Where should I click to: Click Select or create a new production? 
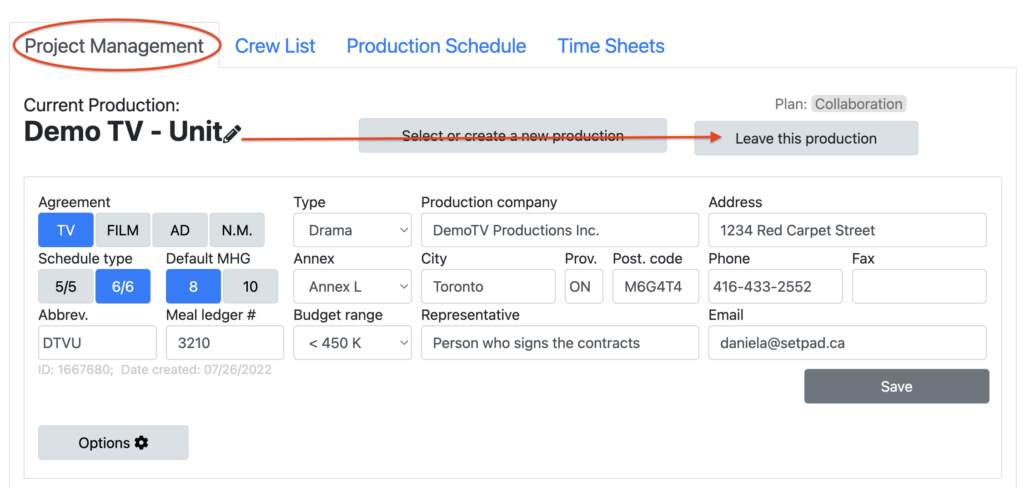(512, 136)
